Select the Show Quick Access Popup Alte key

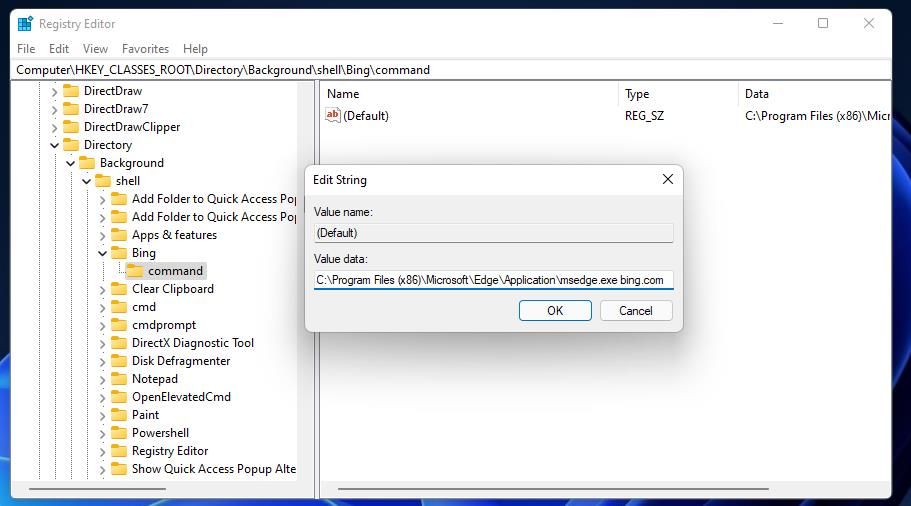214,469
